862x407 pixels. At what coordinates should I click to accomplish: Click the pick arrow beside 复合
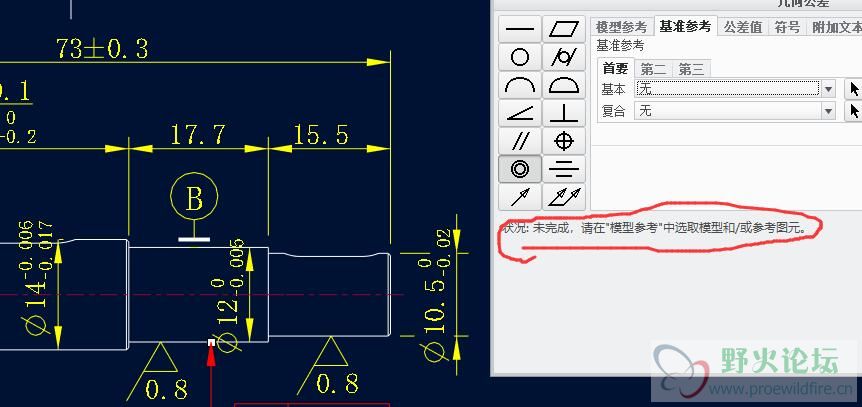[x=854, y=111]
